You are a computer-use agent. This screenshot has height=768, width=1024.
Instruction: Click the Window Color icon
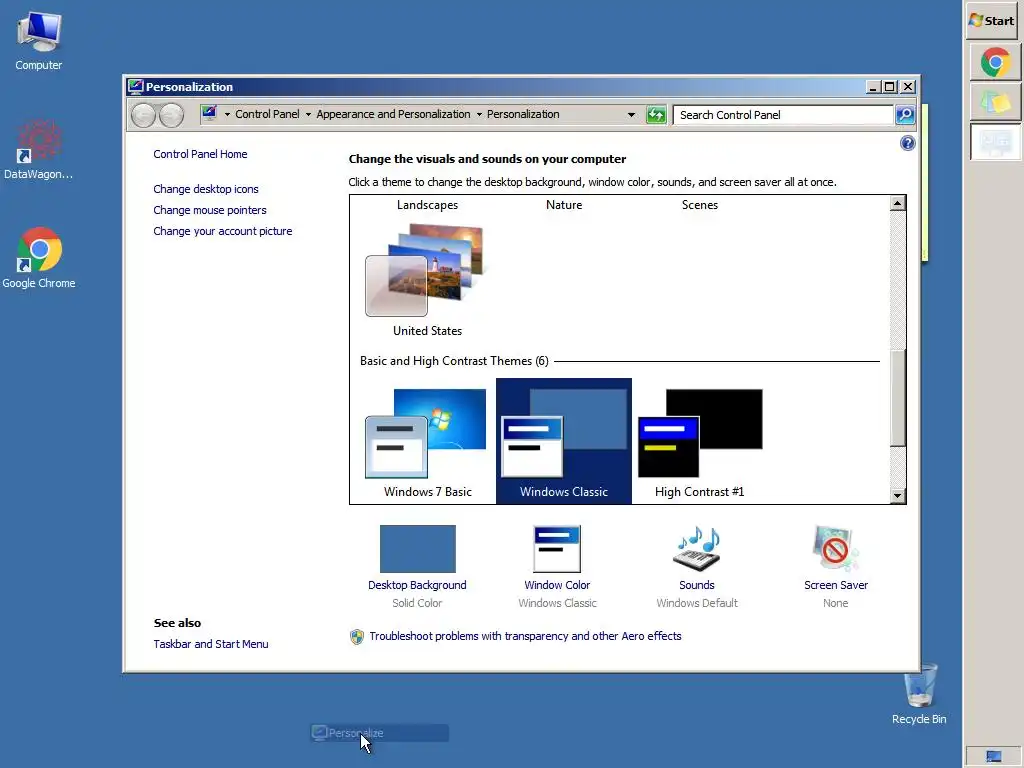[557, 549]
